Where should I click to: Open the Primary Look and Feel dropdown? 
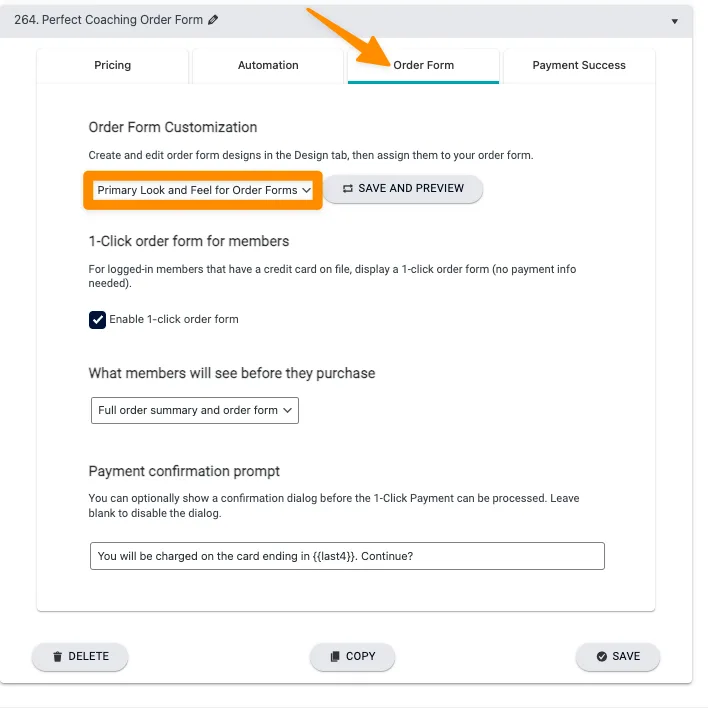pyautogui.click(x=204, y=190)
